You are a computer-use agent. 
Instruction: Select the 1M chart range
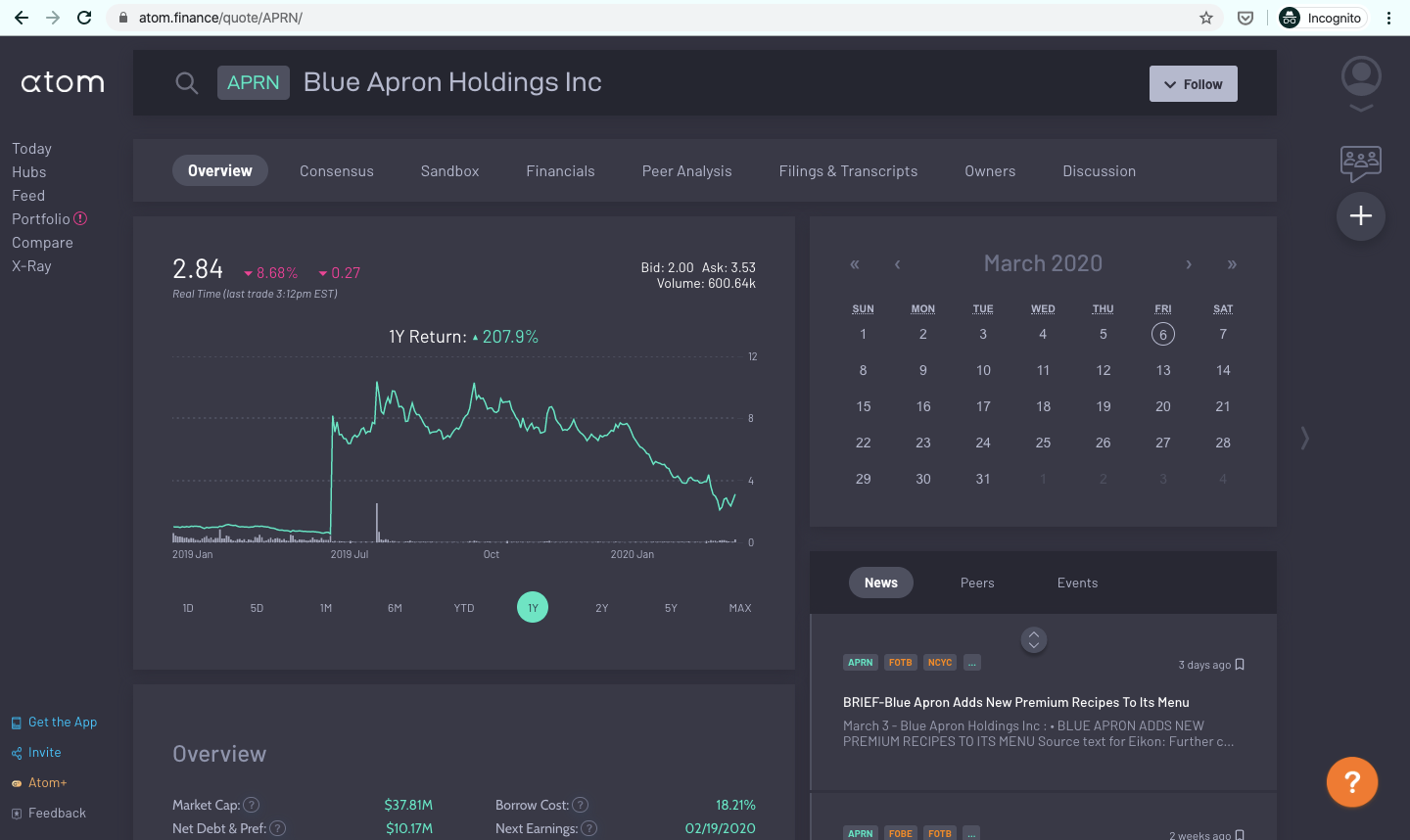[326, 608]
